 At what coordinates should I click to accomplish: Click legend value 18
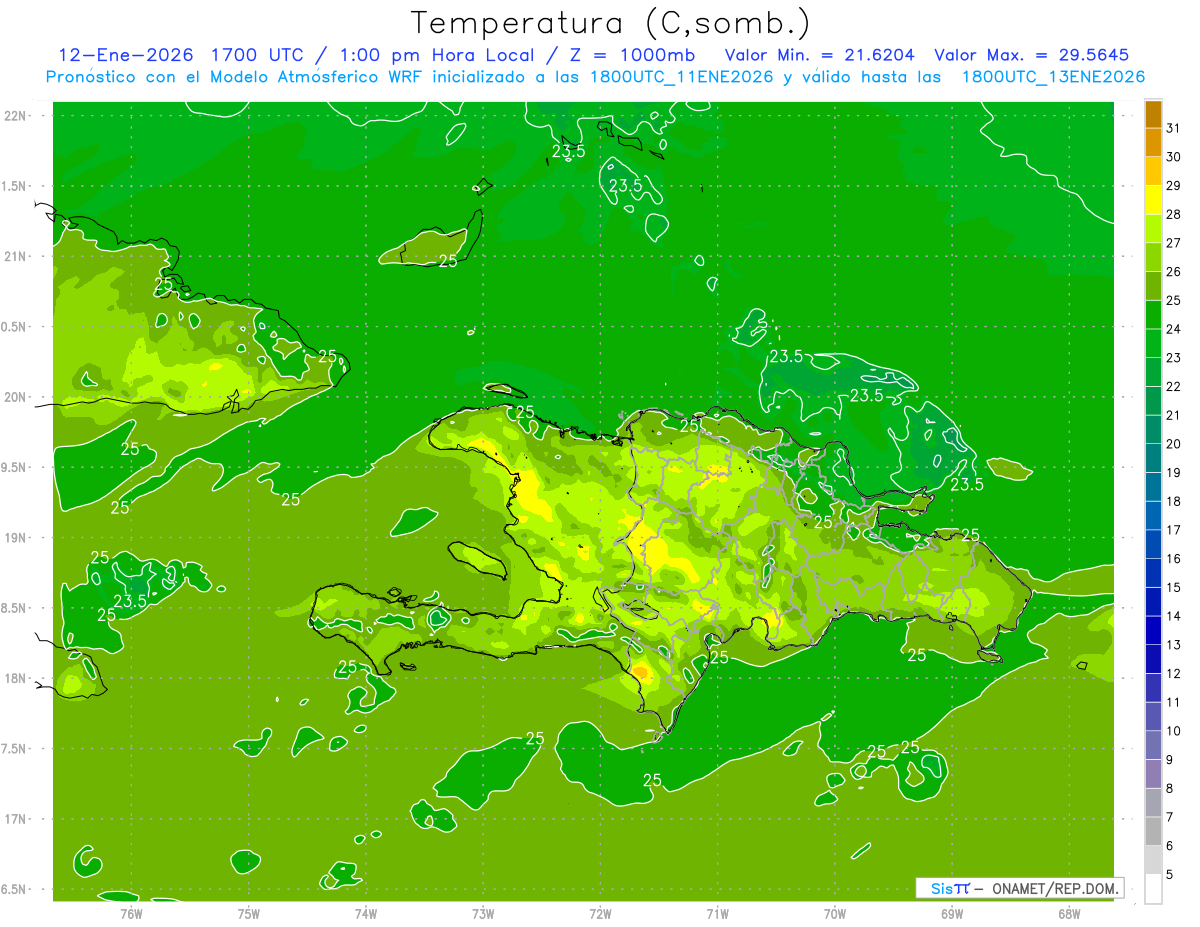(x=1175, y=501)
